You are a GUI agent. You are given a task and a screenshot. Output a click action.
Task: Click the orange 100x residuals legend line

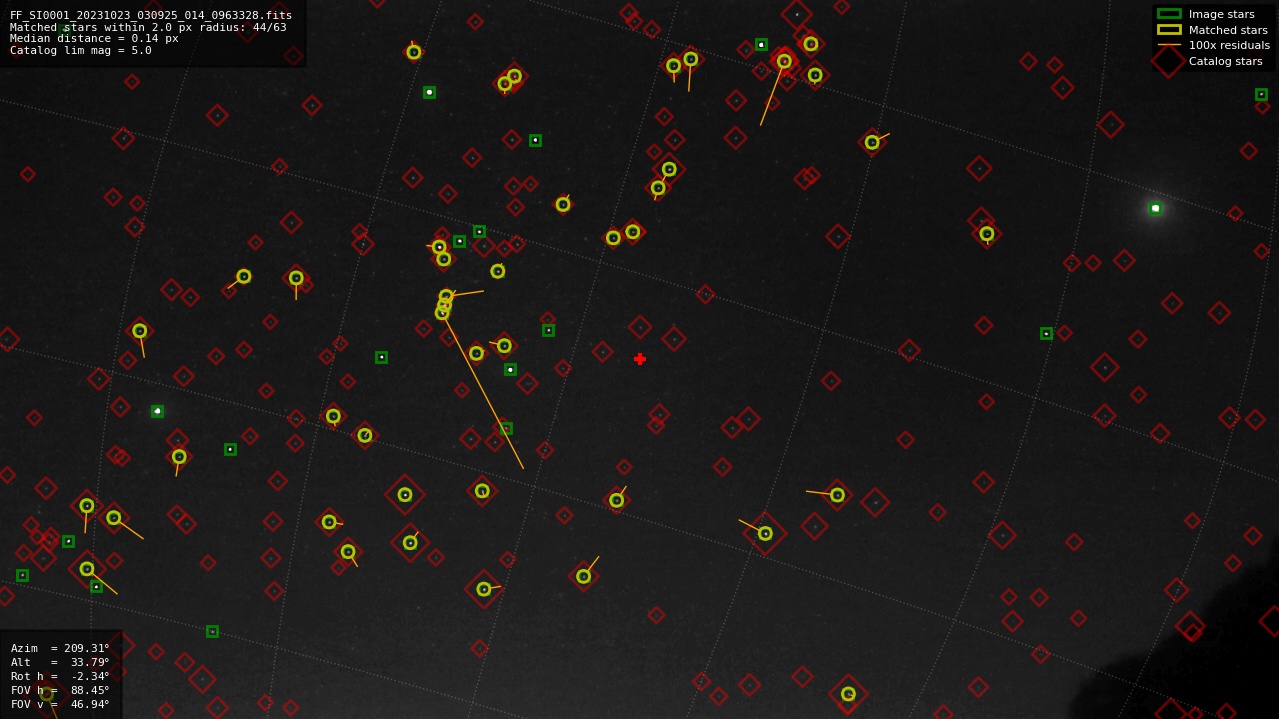(1169, 45)
